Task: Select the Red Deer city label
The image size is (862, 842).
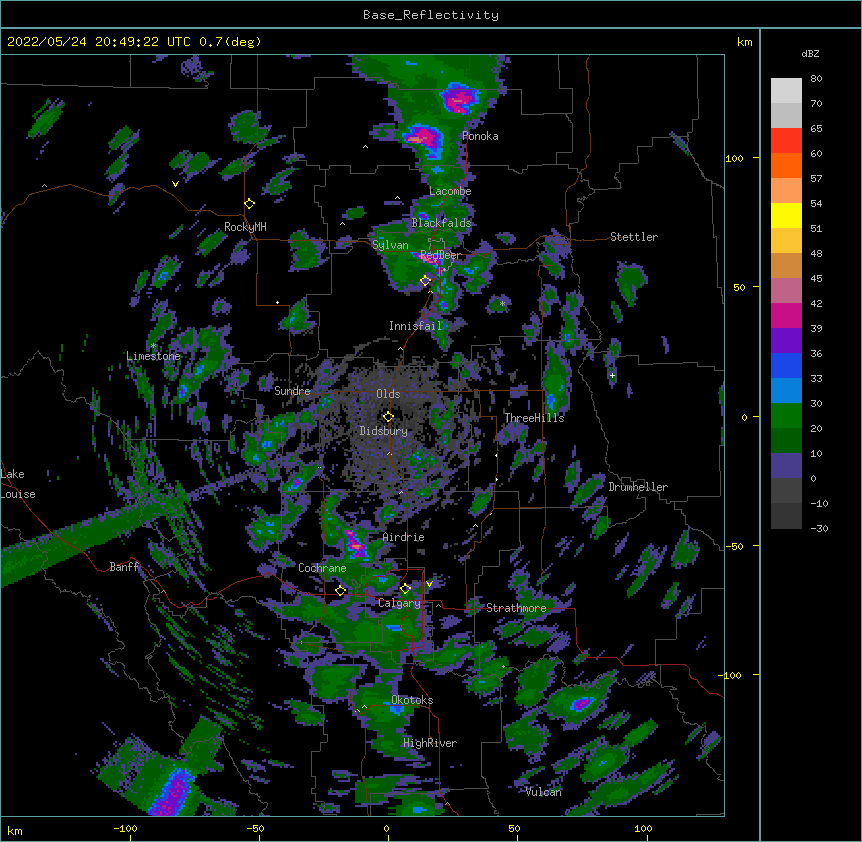Action: pos(440,255)
